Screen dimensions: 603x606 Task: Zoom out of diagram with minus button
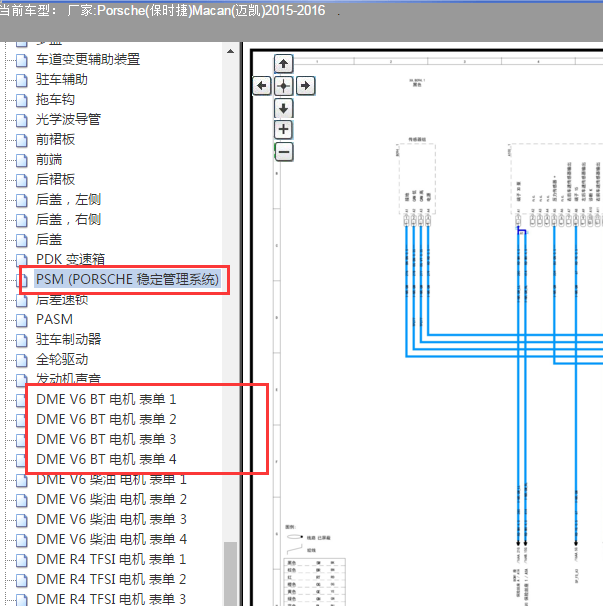pos(284,152)
